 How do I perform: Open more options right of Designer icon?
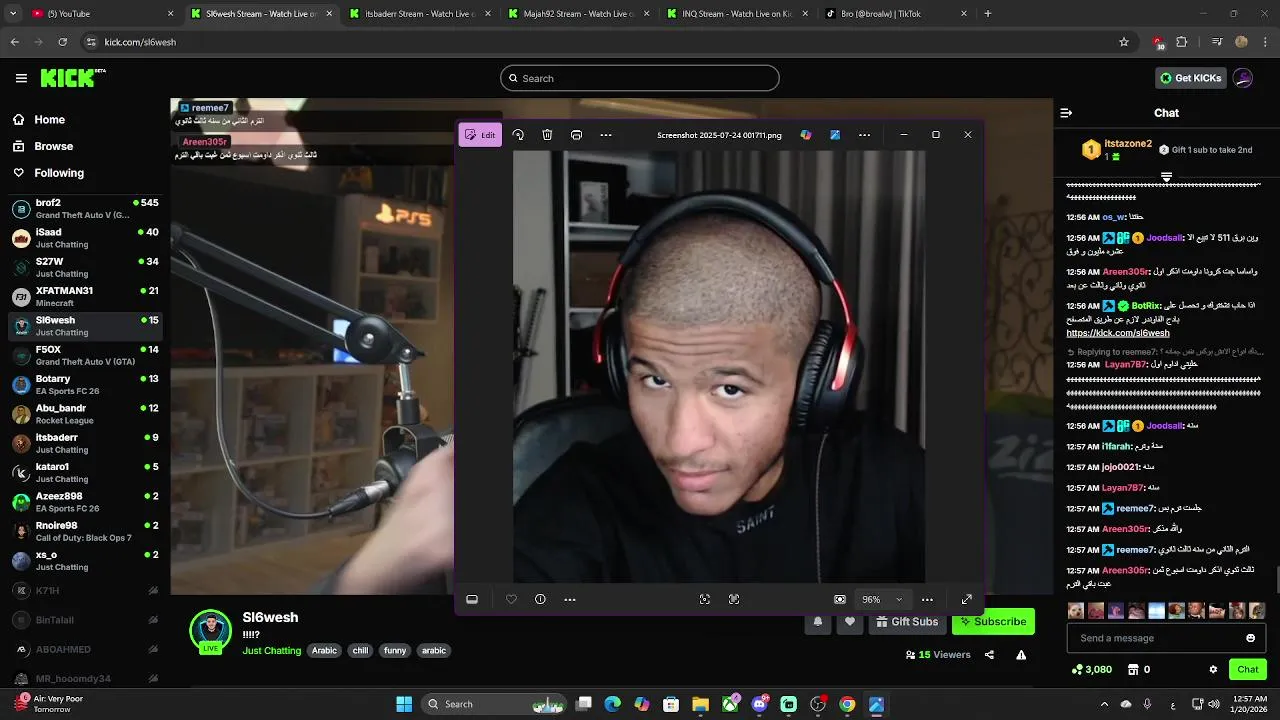coord(864,135)
